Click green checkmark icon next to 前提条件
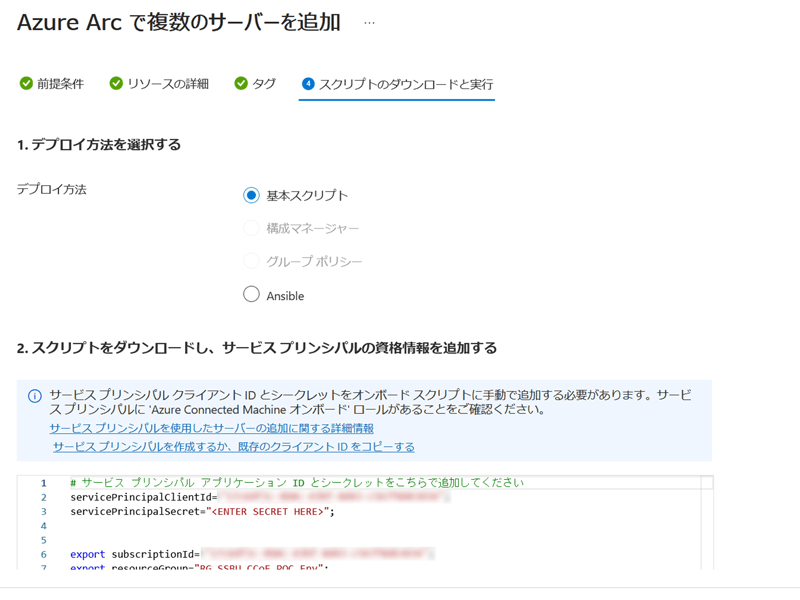This screenshot has height=600, width=800. click(x=26, y=83)
